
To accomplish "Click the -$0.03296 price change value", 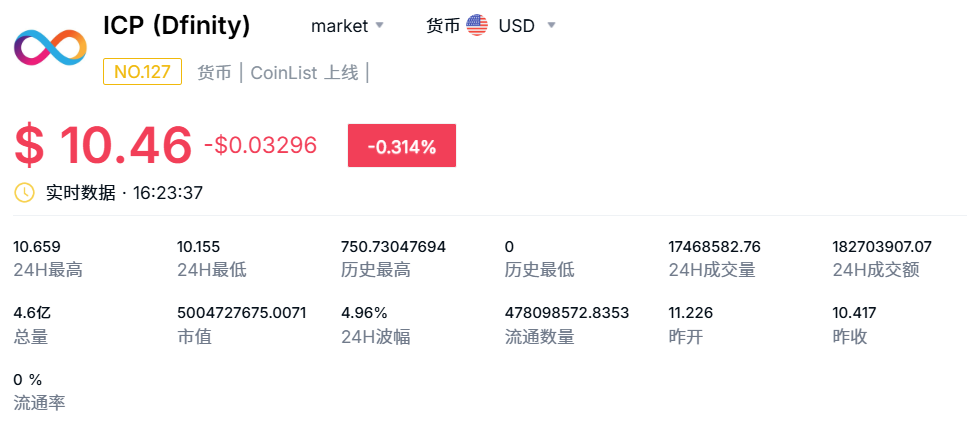I will [260, 145].
